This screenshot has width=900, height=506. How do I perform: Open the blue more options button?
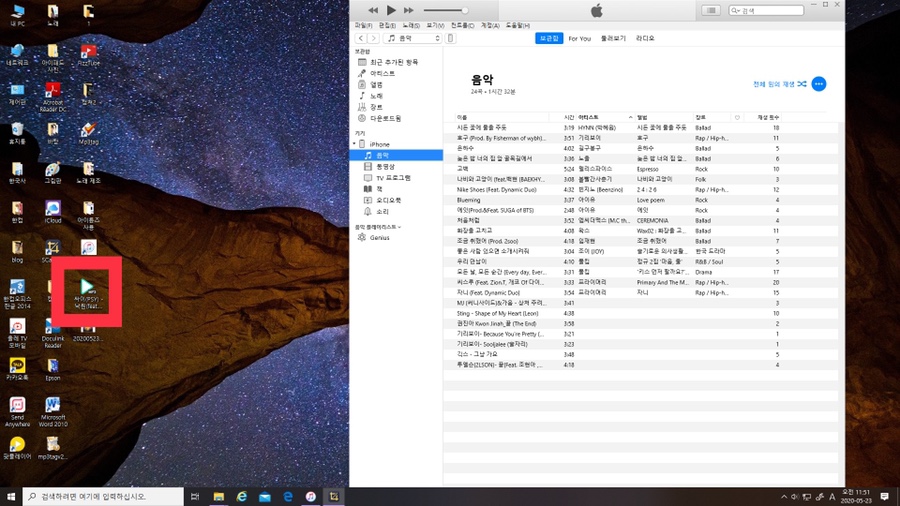[x=818, y=84]
